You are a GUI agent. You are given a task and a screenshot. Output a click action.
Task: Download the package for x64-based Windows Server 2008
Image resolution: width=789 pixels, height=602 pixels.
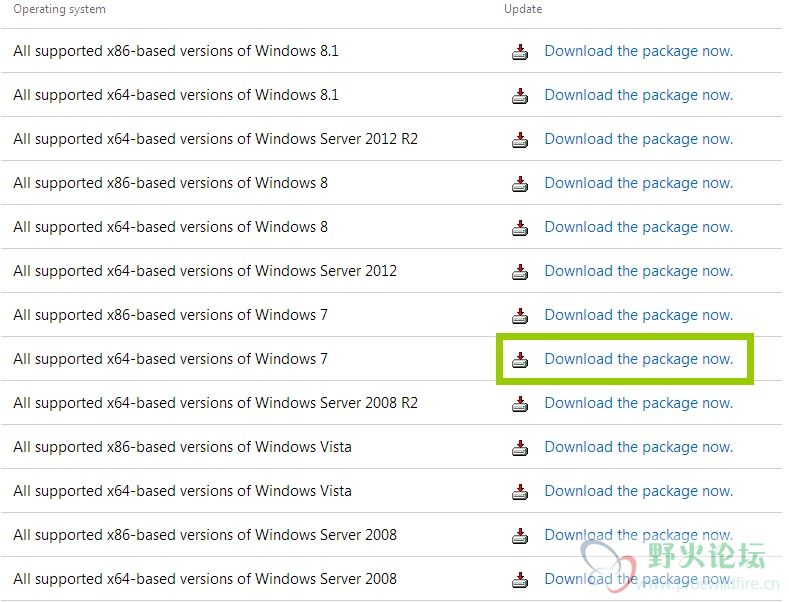point(639,579)
